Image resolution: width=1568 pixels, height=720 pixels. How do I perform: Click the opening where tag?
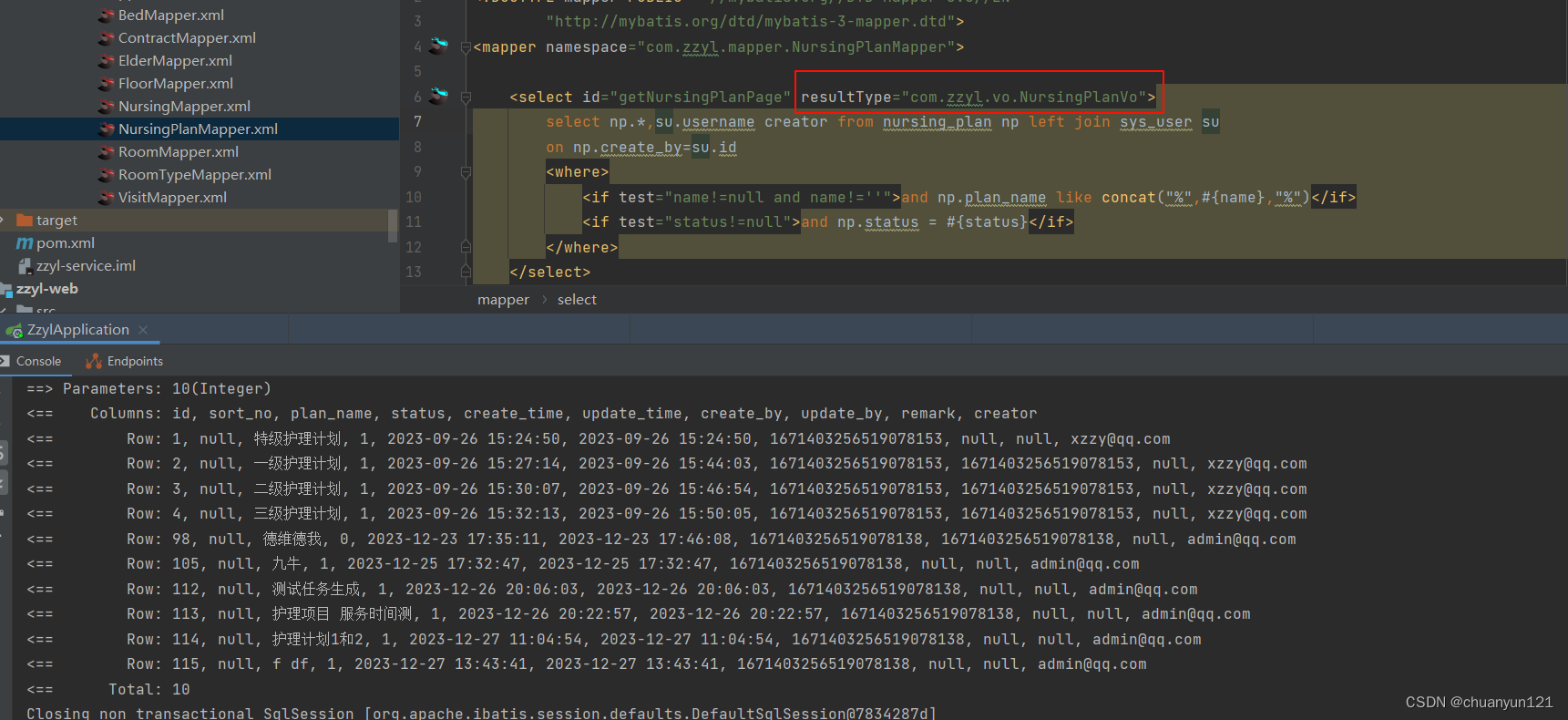point(578,172)
